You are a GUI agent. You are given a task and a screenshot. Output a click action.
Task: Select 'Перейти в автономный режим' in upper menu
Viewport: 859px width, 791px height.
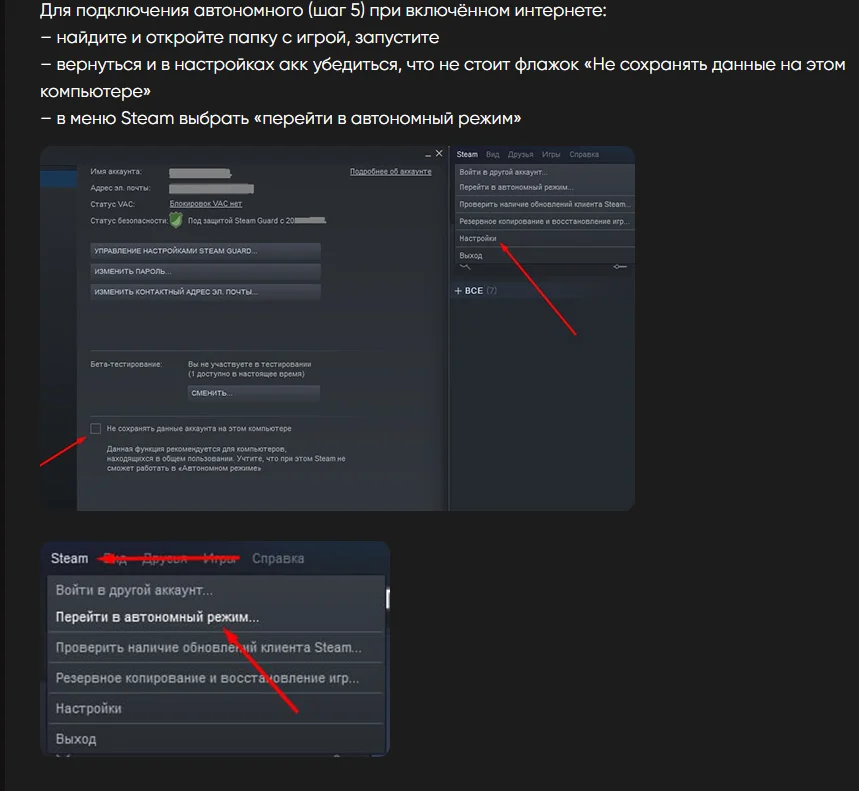pyautogui.click(x=545, y=187)
